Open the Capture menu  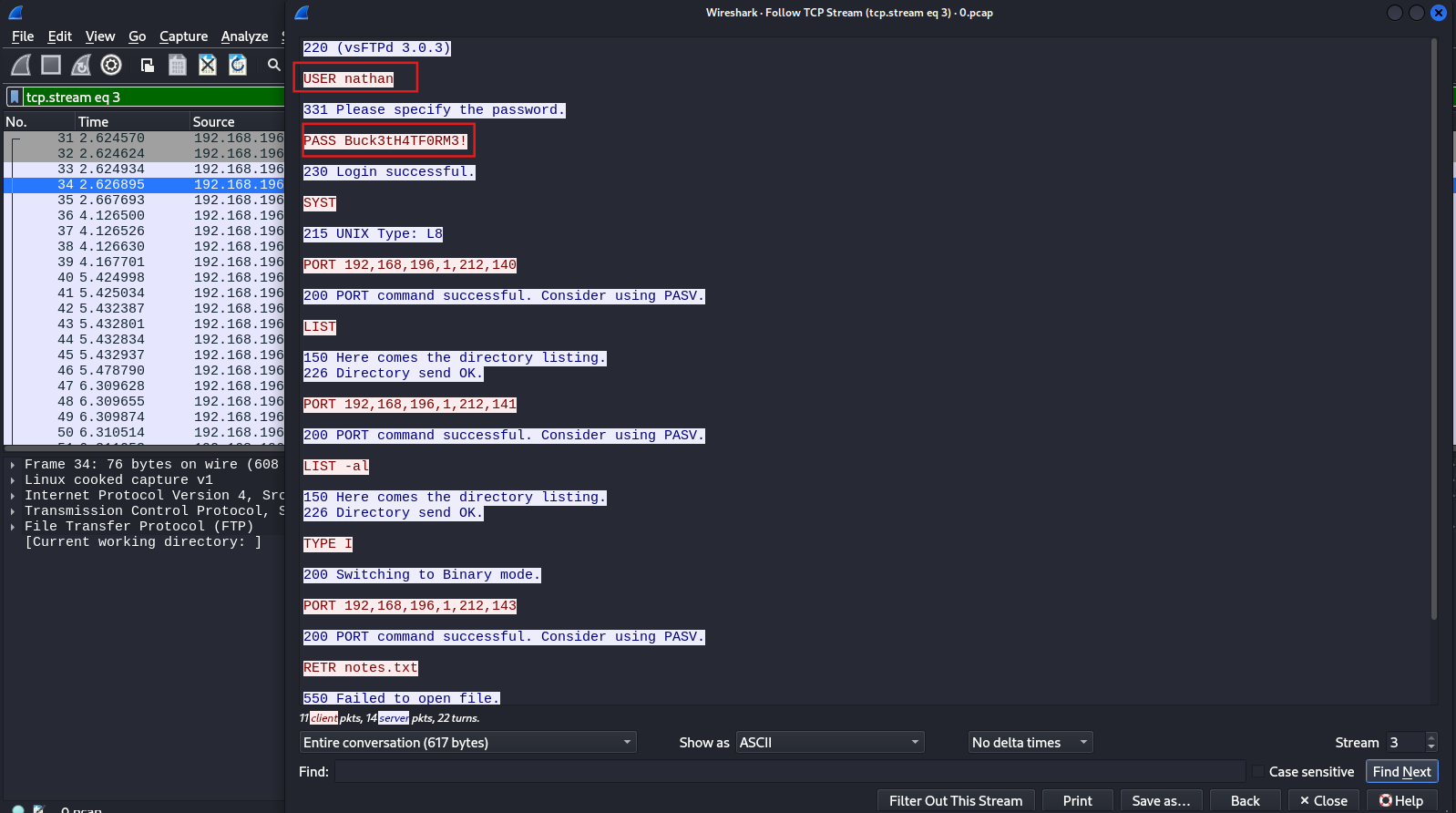[x=184, y=36]
